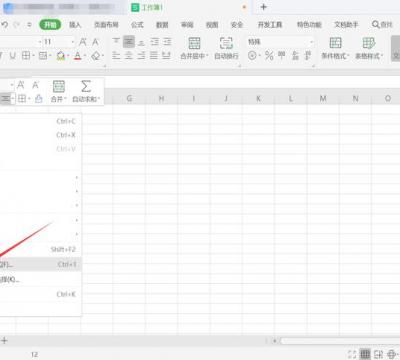
Task: Open the 开发工具 ribbon tab
Action: [x=270, y=25]
